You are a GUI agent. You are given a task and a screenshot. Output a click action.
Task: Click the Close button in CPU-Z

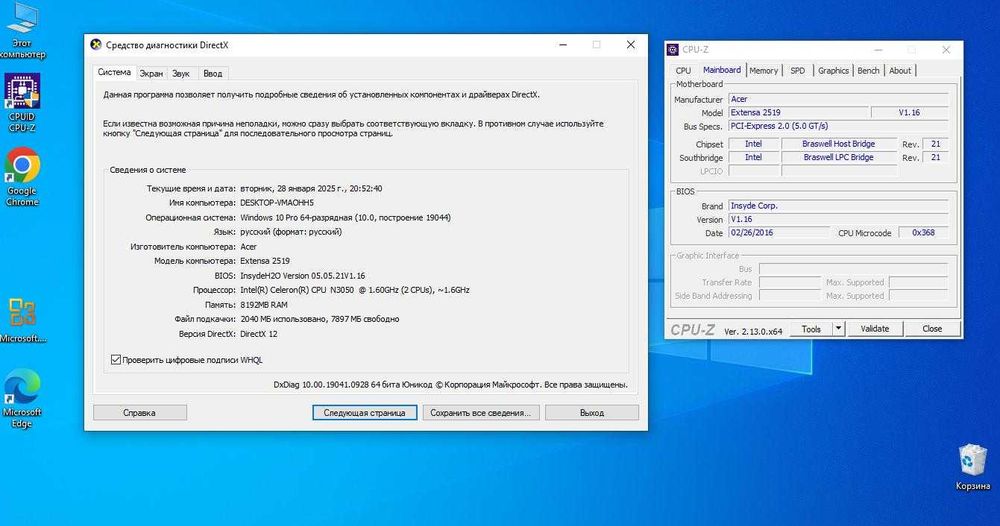(932, 328)
